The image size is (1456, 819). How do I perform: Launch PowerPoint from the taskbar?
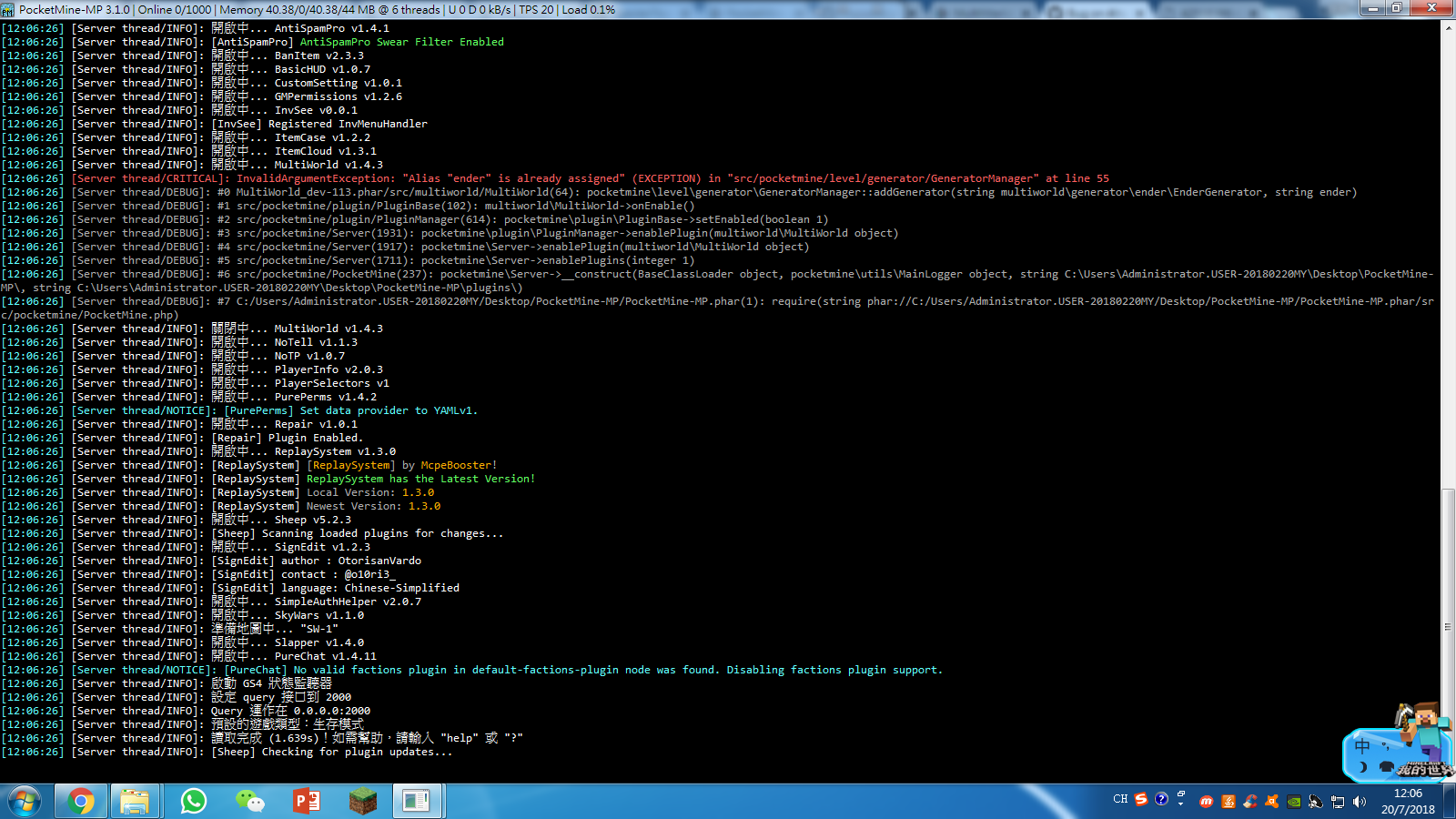tap(307, 801)
